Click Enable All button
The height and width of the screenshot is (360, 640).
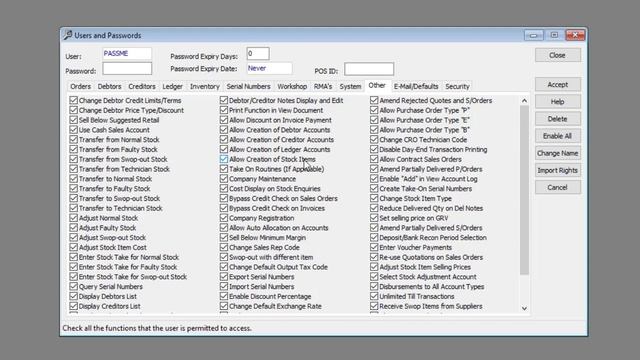558,136
